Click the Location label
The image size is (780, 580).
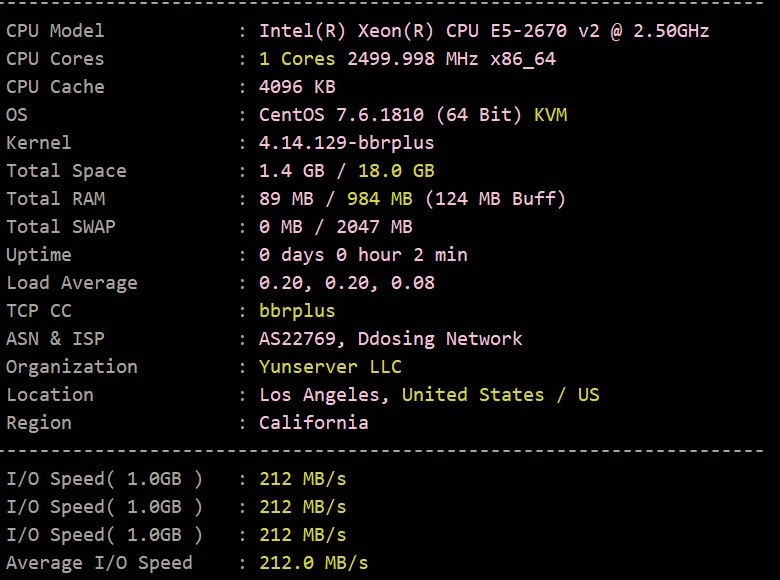click(x=50, y=395)
